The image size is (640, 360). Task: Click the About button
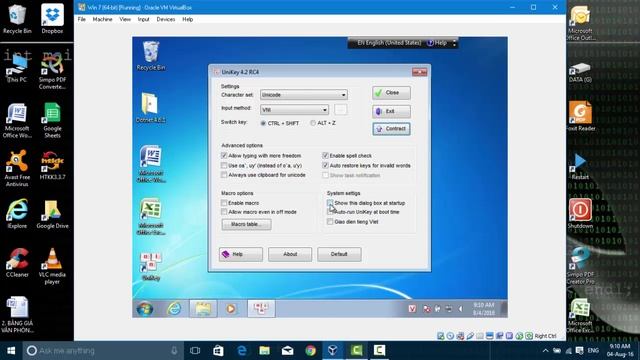(x=290, y=254)
